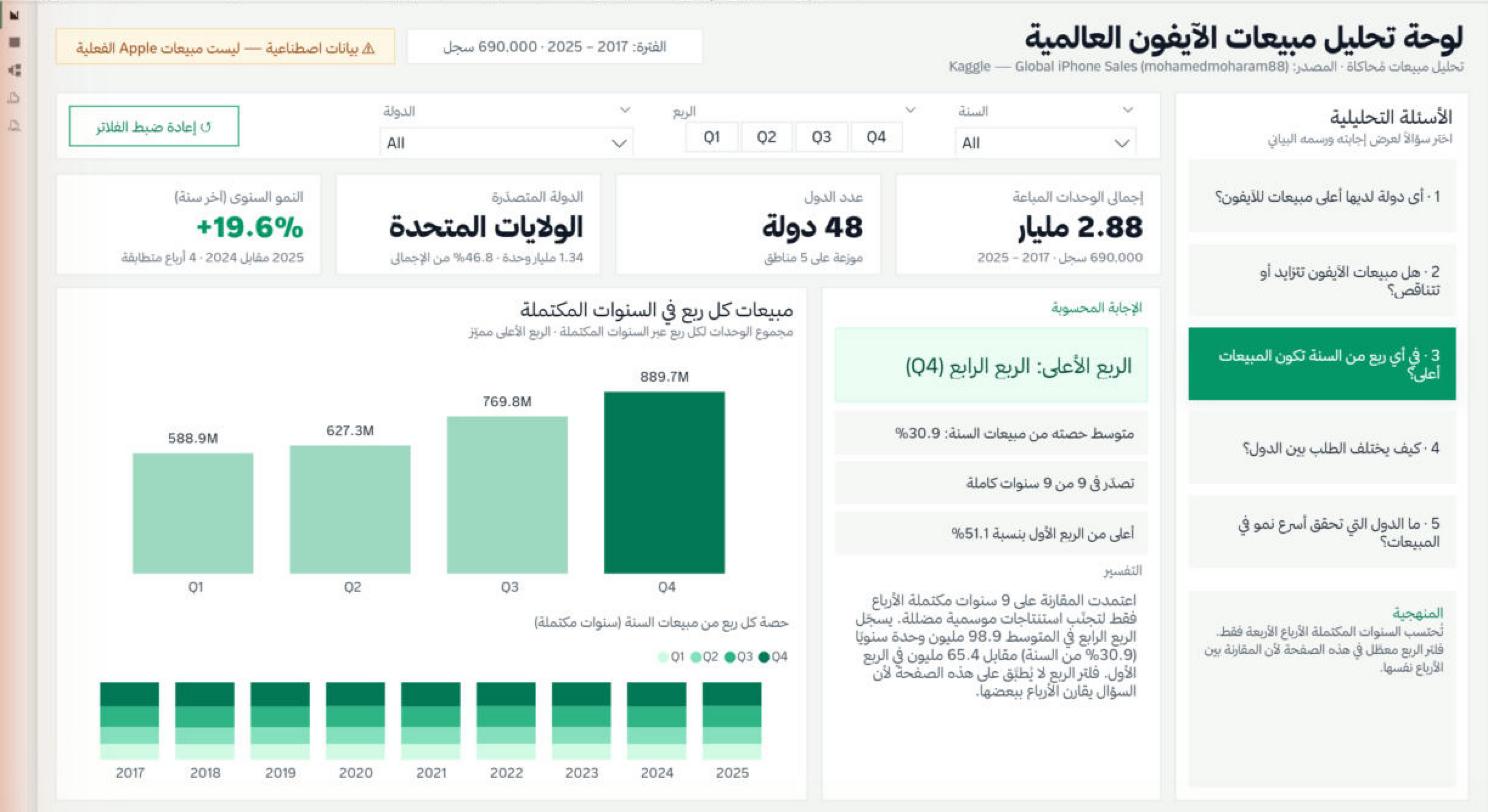Click the المنهجية methodology heading
This screenshot has width=1488, height=812.
pos(1418,613)
